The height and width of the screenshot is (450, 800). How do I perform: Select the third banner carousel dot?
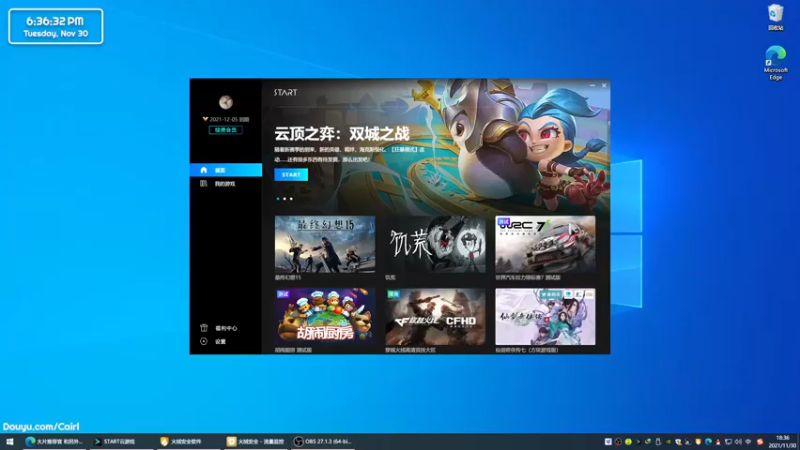click(291, 199)
